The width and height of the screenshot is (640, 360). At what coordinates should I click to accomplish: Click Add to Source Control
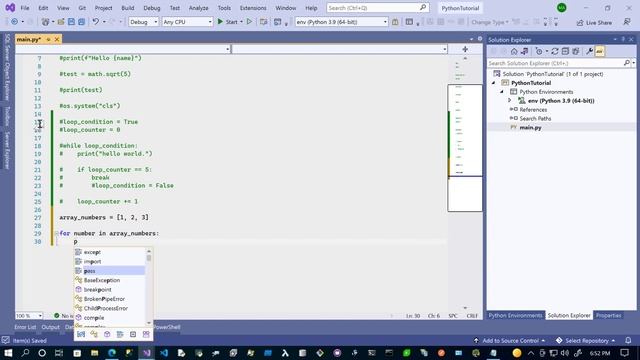(x=509, y=340)
